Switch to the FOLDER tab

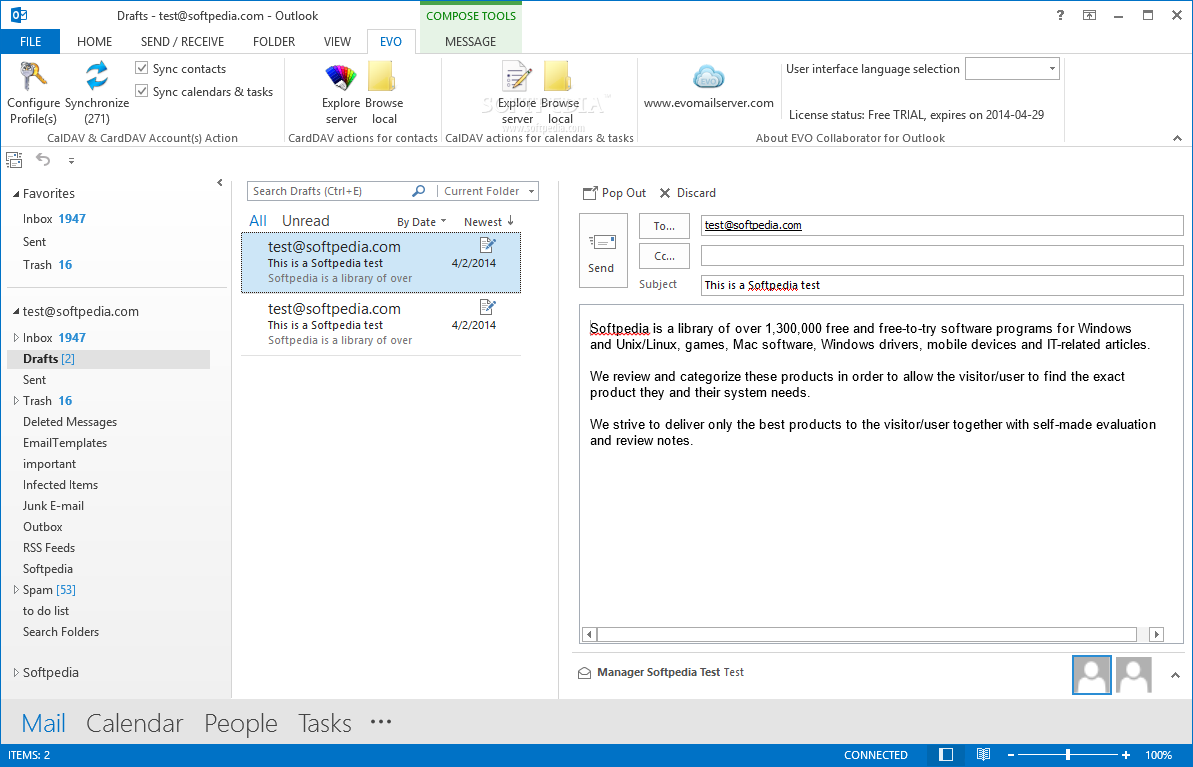pyautogui.click(x=274, y=42)
